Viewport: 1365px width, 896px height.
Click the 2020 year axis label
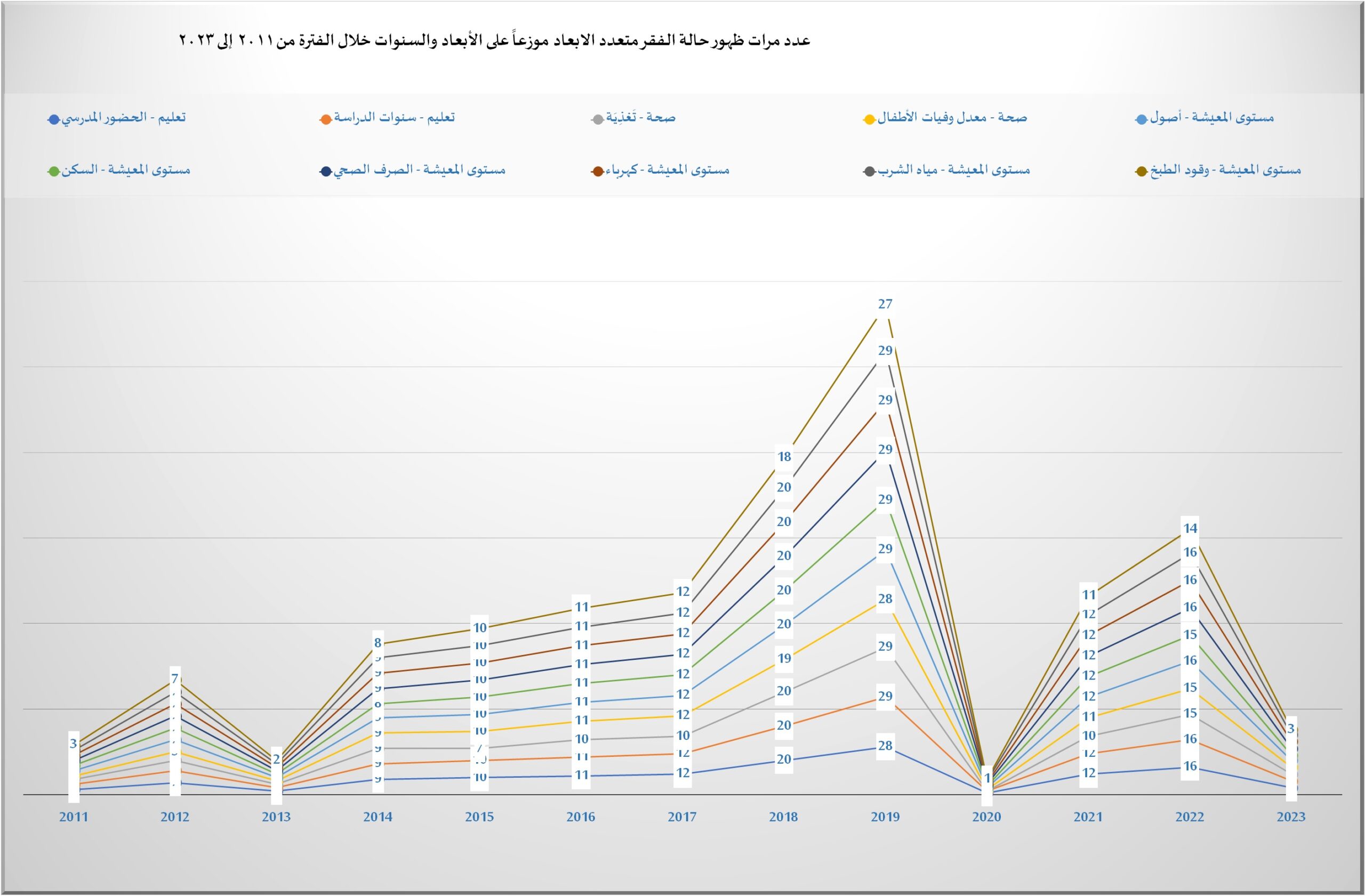986,817
